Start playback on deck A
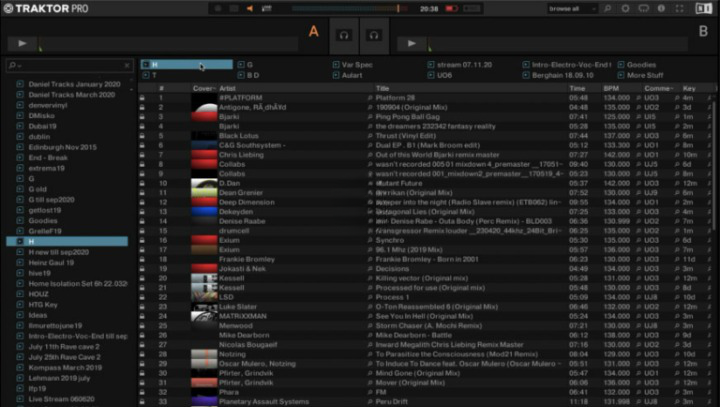The height and width of the screenshot is (407, 720). [22, 44]
